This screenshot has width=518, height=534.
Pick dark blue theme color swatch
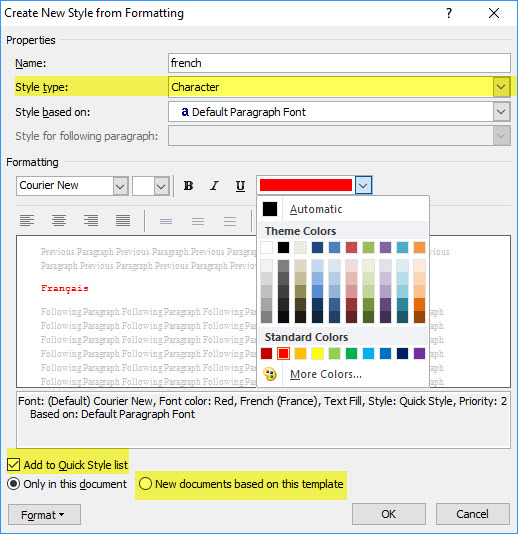pos(317,248)
